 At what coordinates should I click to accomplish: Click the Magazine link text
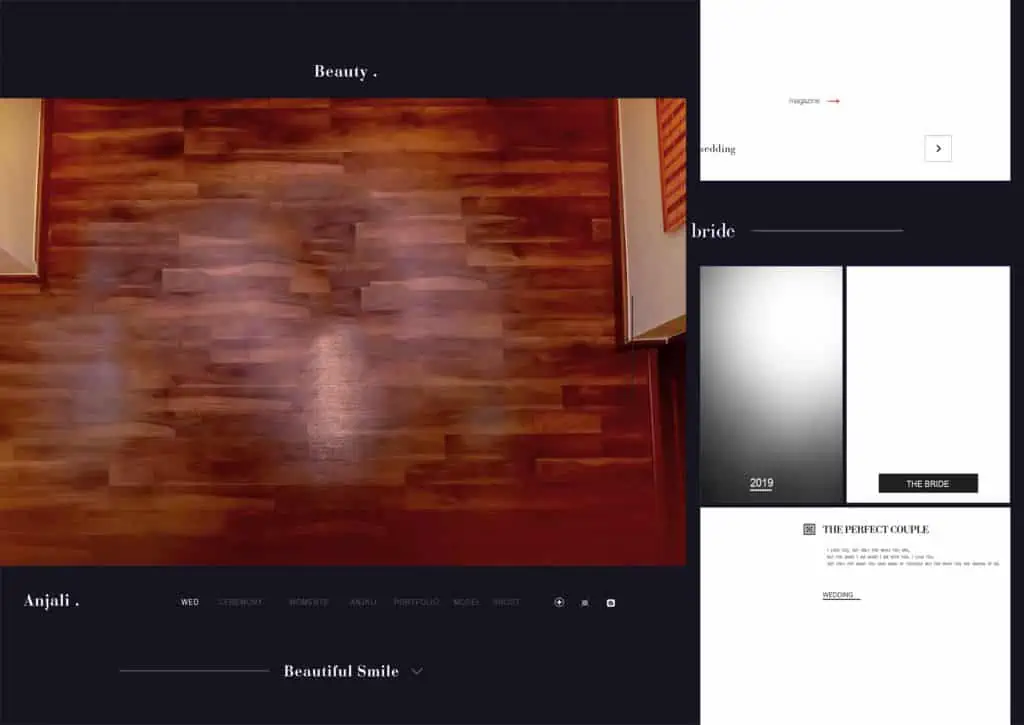(804, 101)
